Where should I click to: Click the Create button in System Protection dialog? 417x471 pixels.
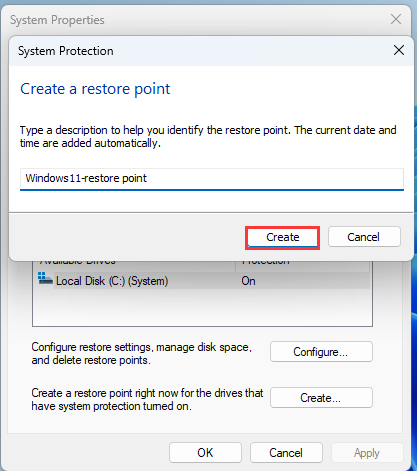(282, 237)
